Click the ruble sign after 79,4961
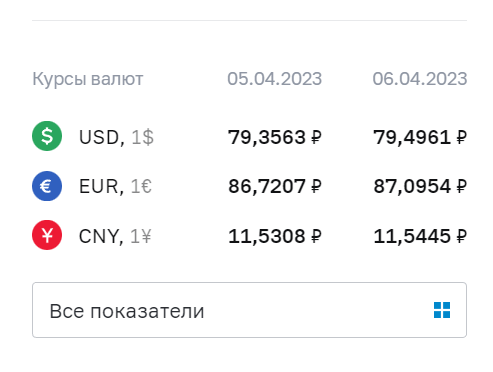The image size is (493, 372). click(461, 137)
